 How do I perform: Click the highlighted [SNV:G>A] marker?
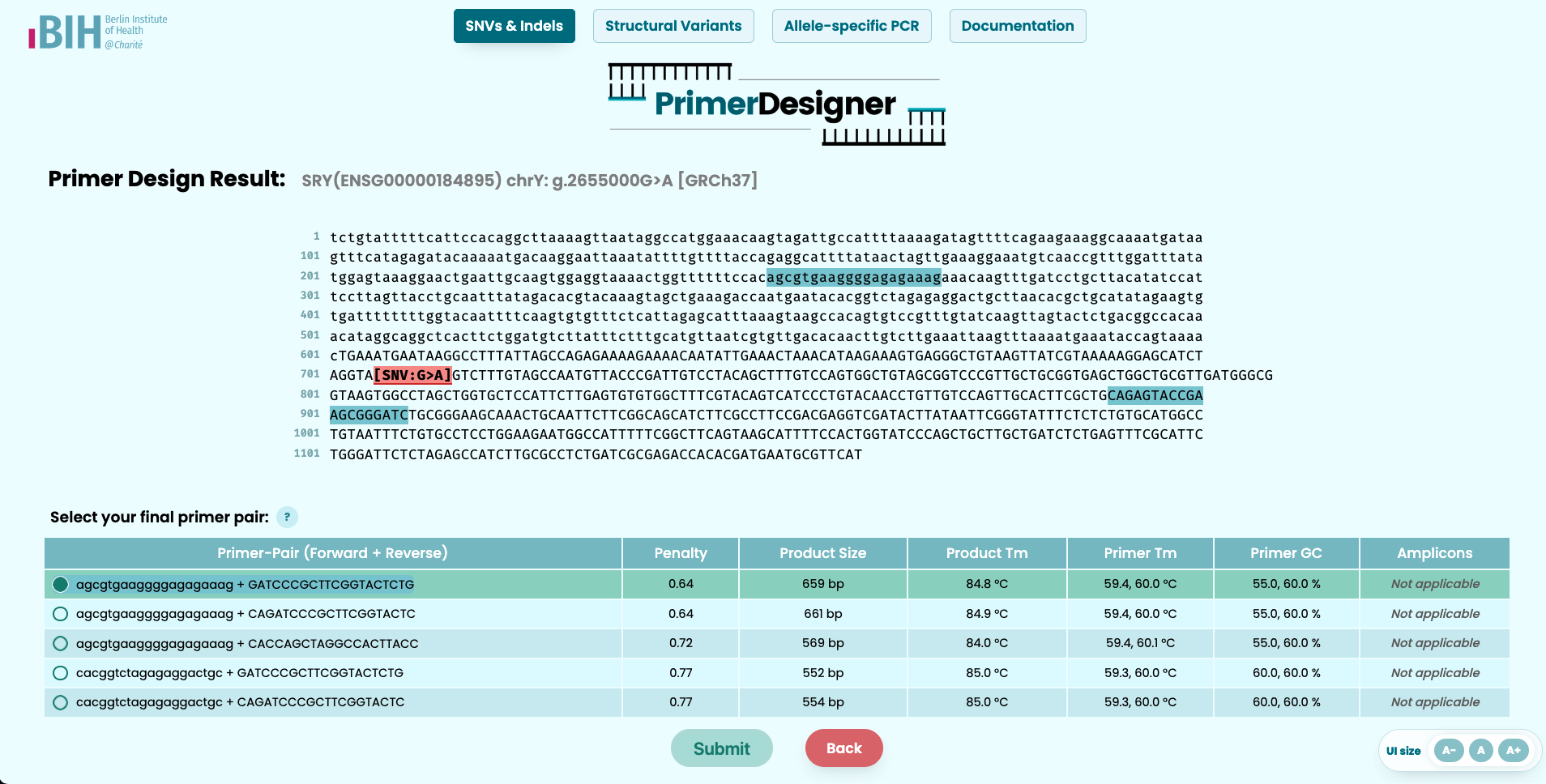point(412,375)
